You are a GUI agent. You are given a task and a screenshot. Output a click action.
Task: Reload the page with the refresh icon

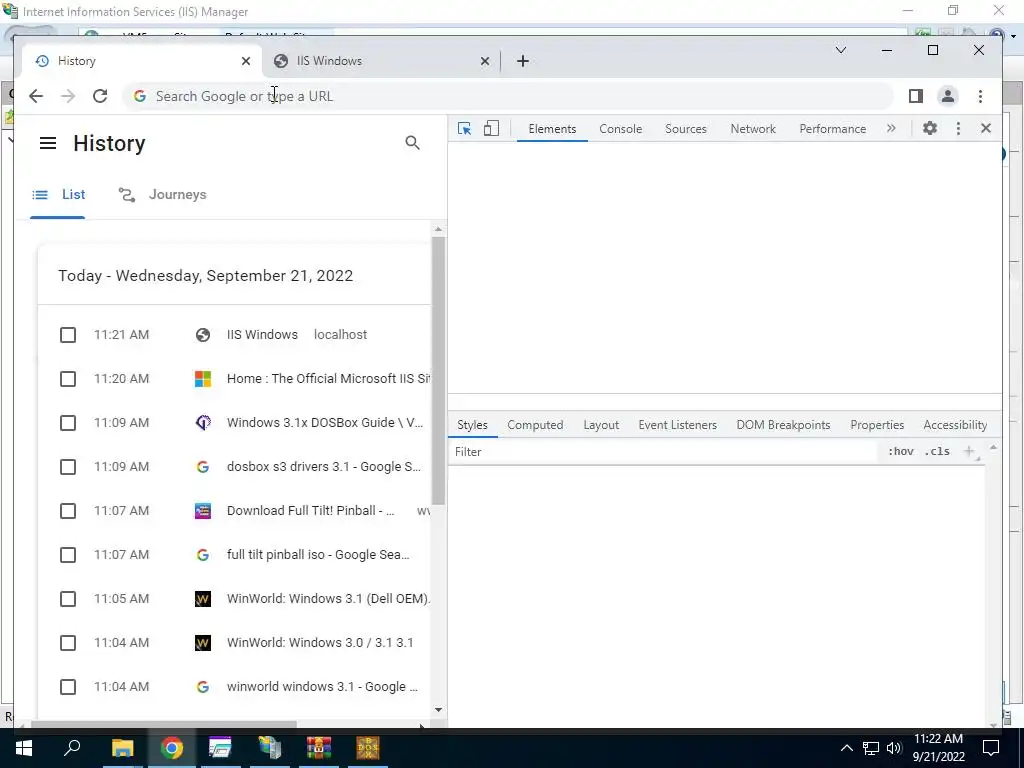100,96
